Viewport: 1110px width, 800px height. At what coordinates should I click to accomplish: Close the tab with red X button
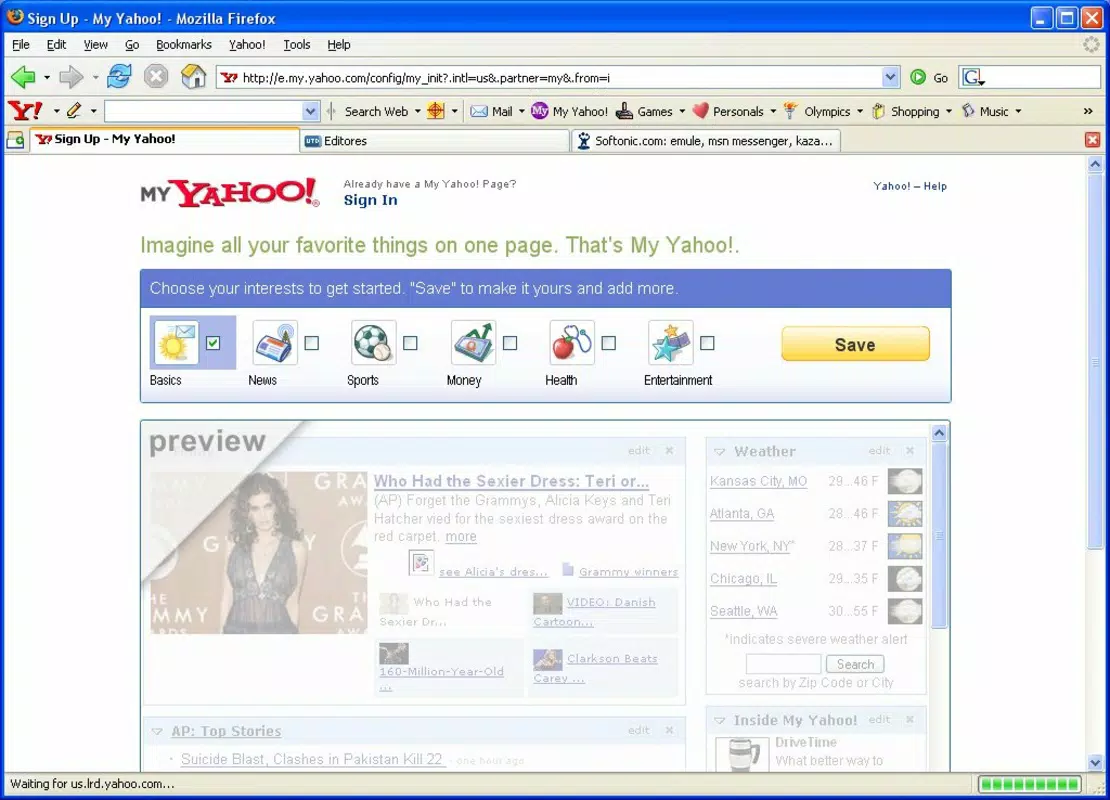(1092, 139)
